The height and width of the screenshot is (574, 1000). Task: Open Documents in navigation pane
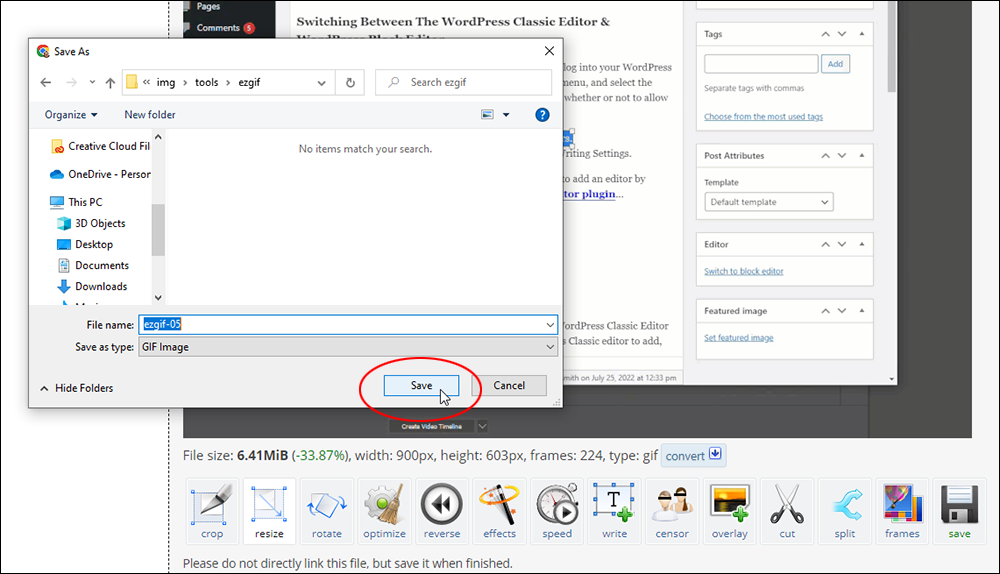pos(93,265)
